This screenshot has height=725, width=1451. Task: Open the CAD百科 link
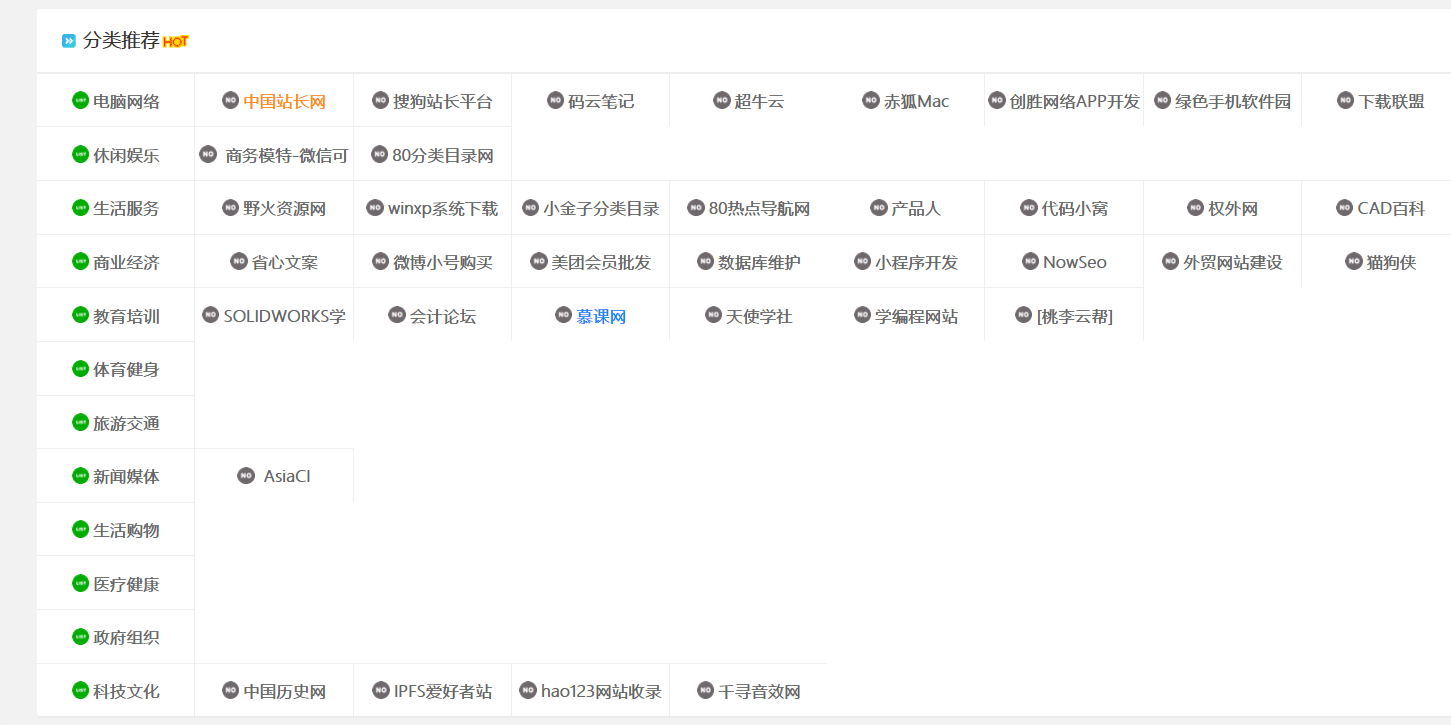[1390, 209]
